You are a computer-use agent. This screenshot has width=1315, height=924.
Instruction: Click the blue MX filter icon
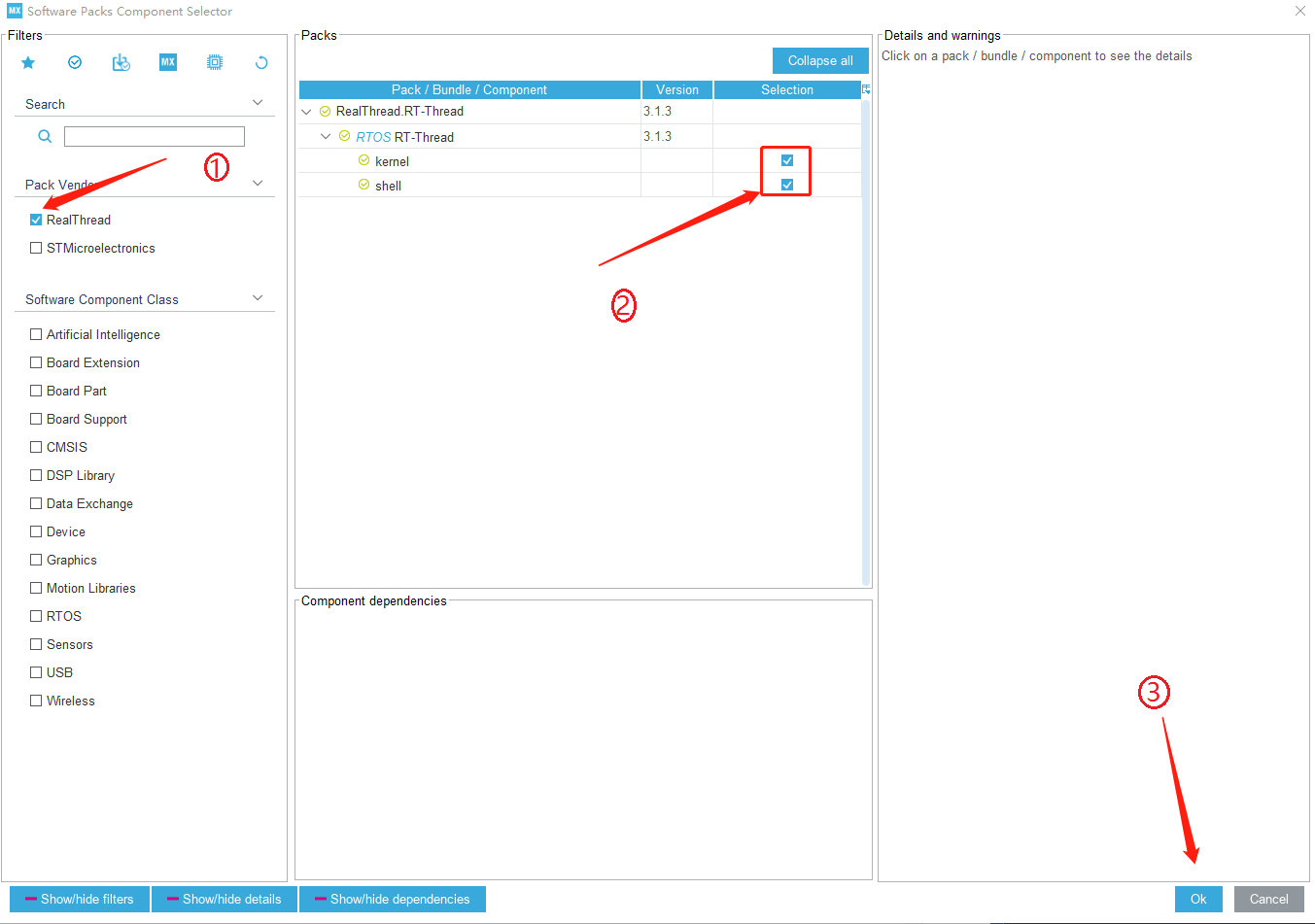168,62
